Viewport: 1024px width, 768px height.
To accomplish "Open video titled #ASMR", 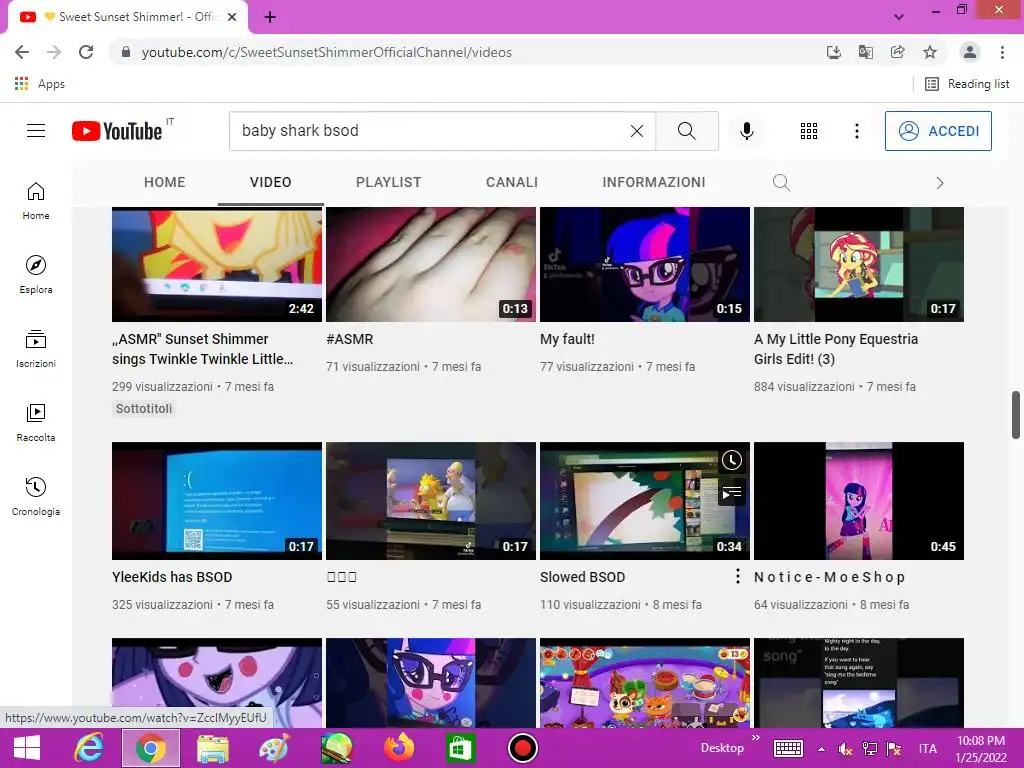I will coord(349,339).
